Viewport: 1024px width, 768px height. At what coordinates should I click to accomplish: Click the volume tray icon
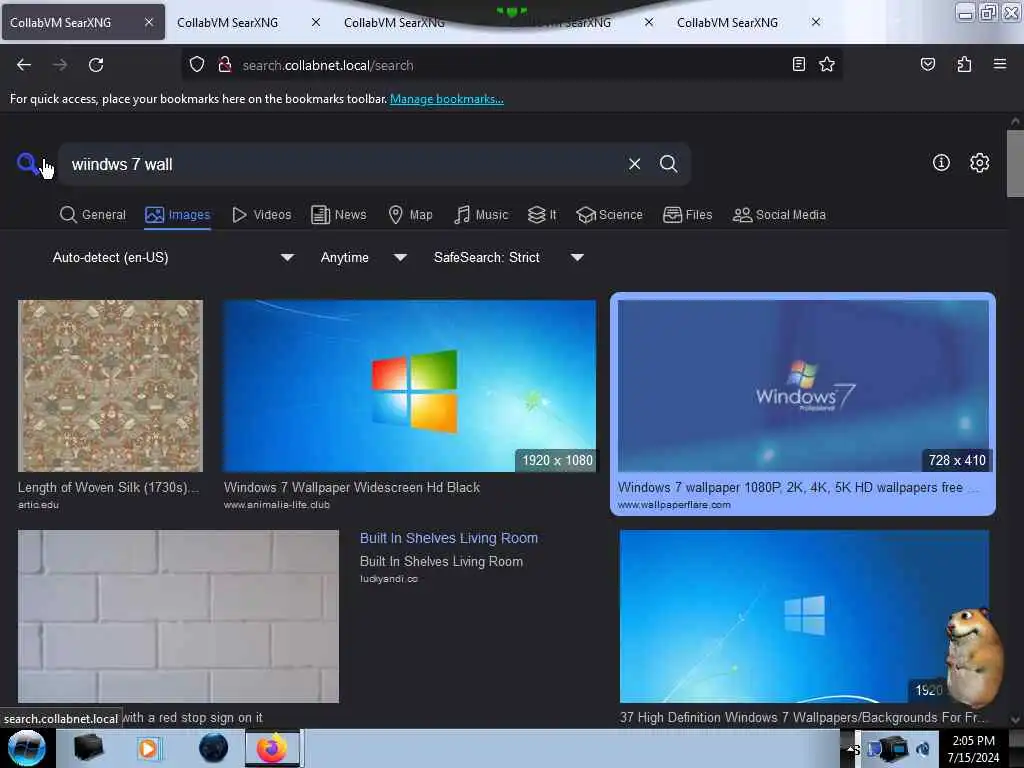point(923,749)
